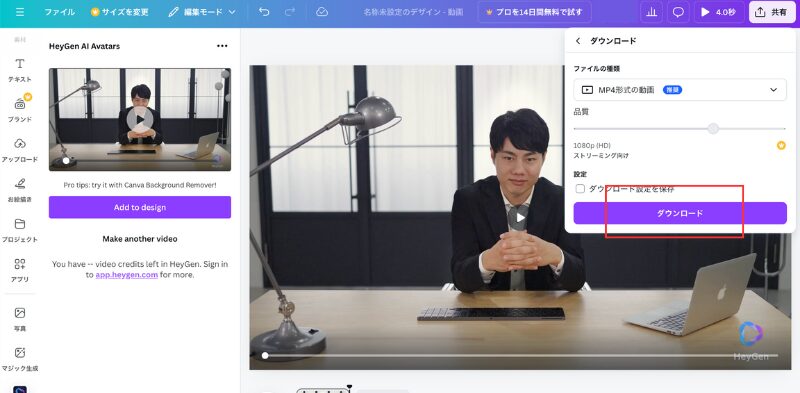The width and height of the screenshot is (800, 393).
Task: Click the preview thumbnail progress handle
Action: pyautogui.click(x=66, y=160)
